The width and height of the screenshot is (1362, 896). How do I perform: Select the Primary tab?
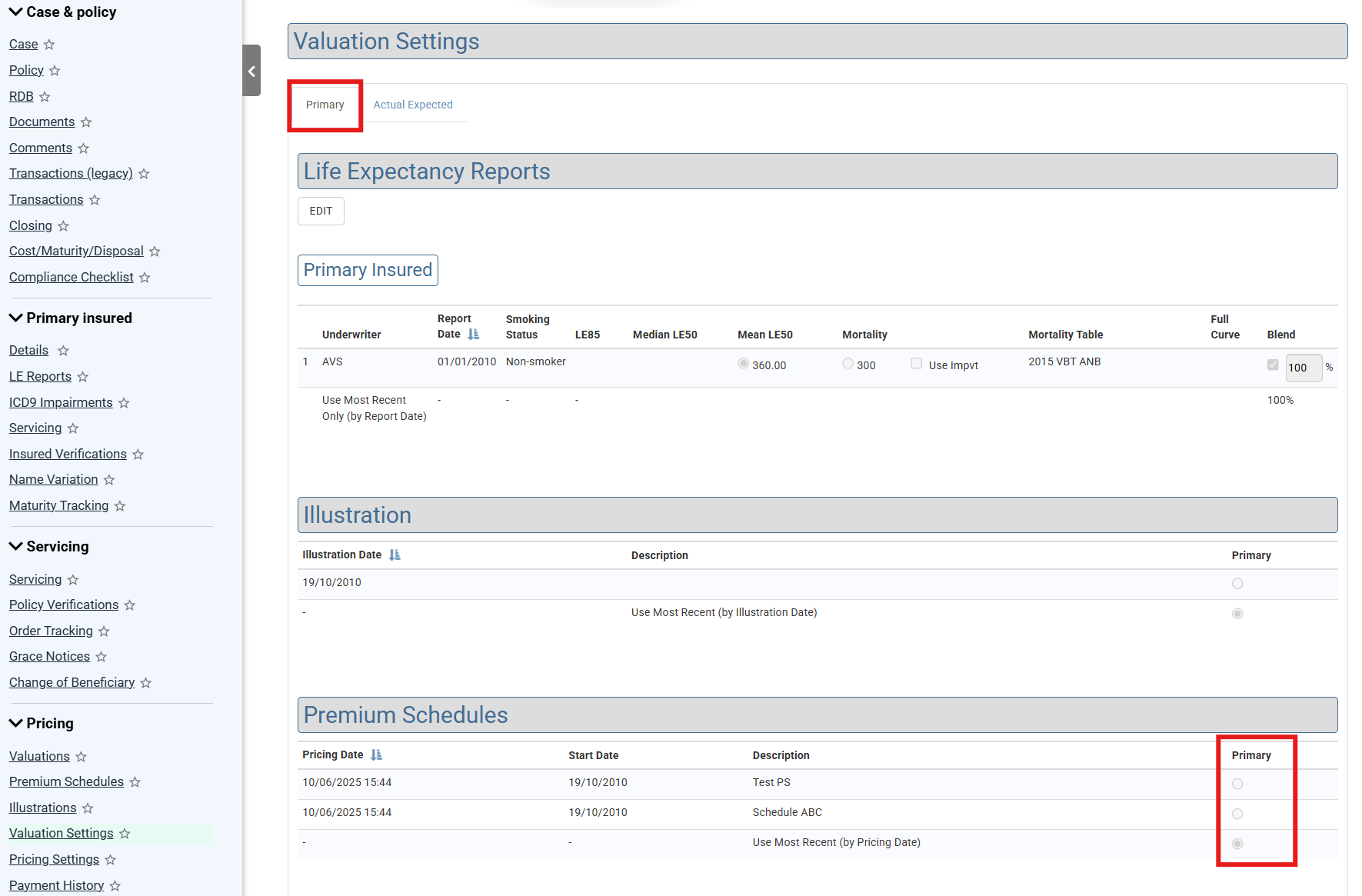pos(325,105)
